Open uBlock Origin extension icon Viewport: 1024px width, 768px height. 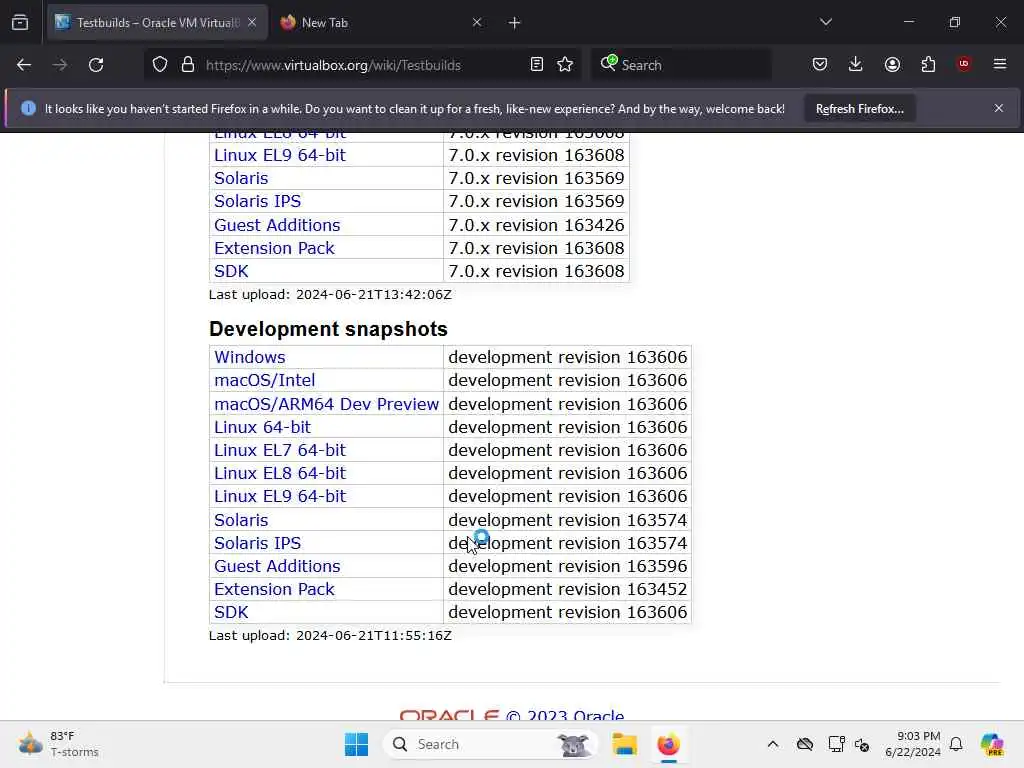pos(963,64)
